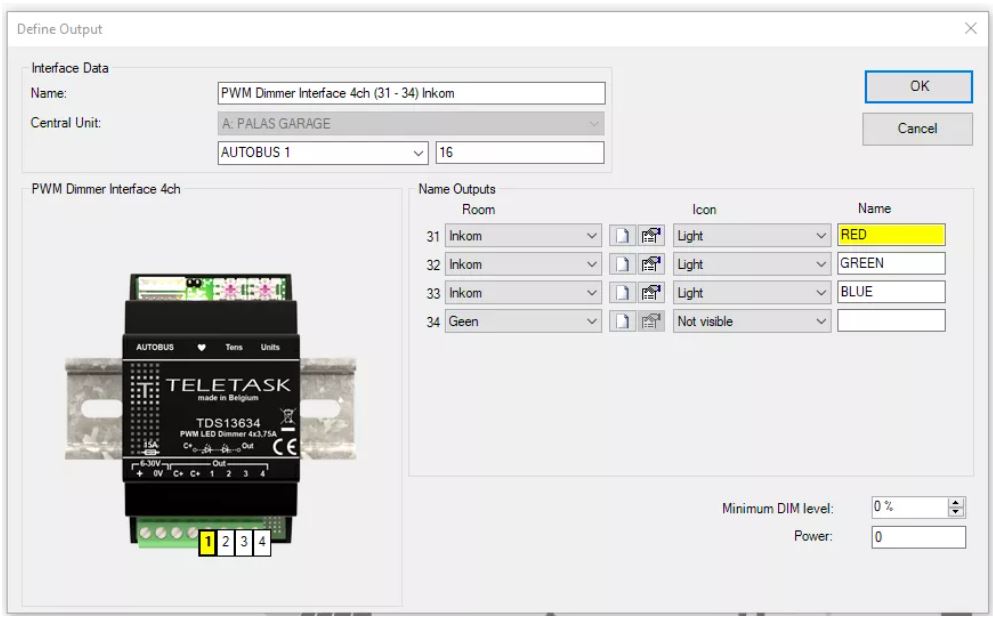This screenshot has height=618, width=993.
Task: Increase Minimum DIM level with up arrow
Action: [x=956, y=503]
